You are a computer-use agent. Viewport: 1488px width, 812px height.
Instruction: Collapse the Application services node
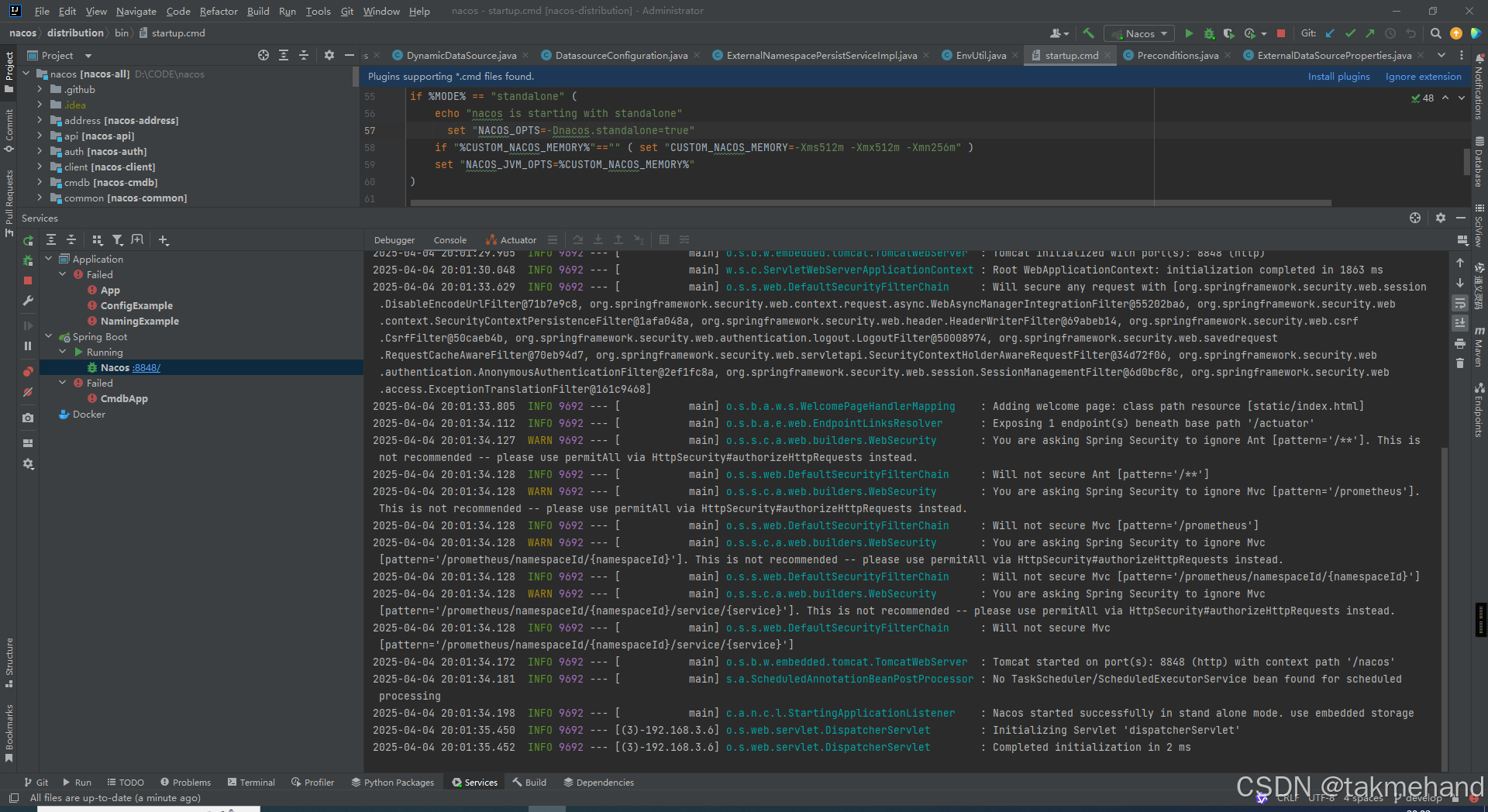click(x=49, y=259)
